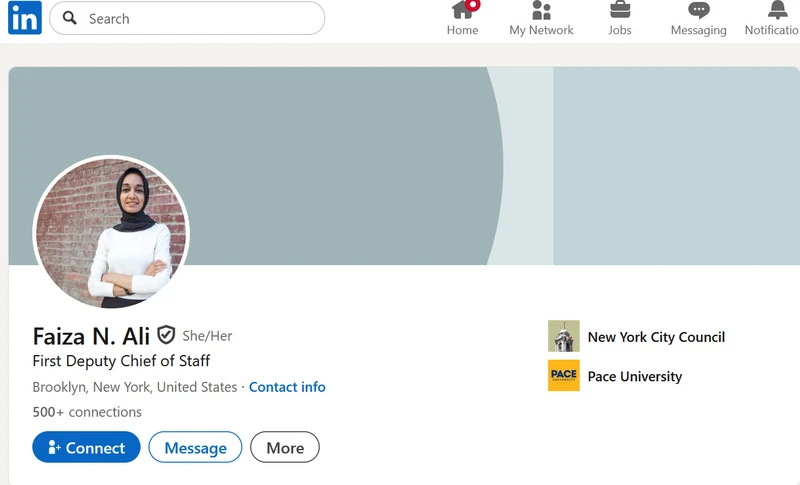Click the LinkedIn logo icon
Viewport: 800px width, 485px height.
(x=25, y=18)
